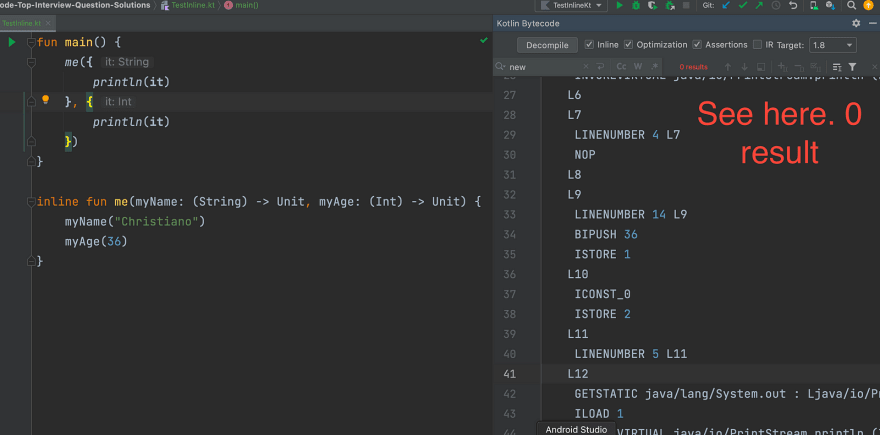Click the 'it: String' inlay hint
Screen dimensions: 880x435
pos(127,62)
